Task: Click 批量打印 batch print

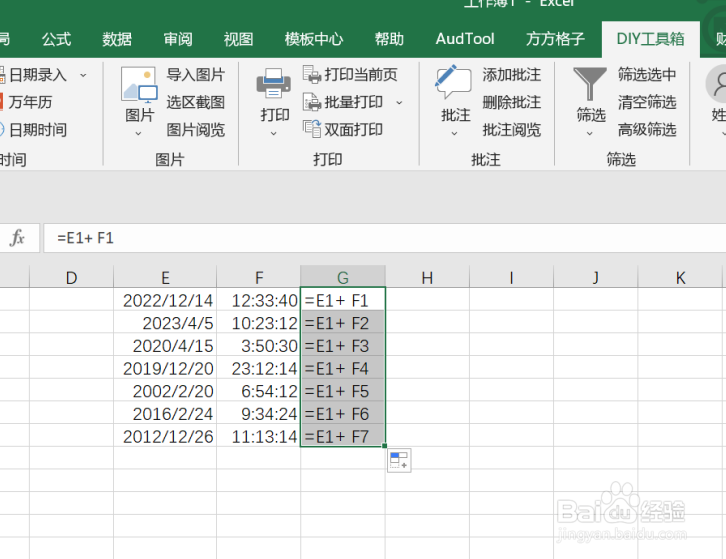Action: pos(343,102)
